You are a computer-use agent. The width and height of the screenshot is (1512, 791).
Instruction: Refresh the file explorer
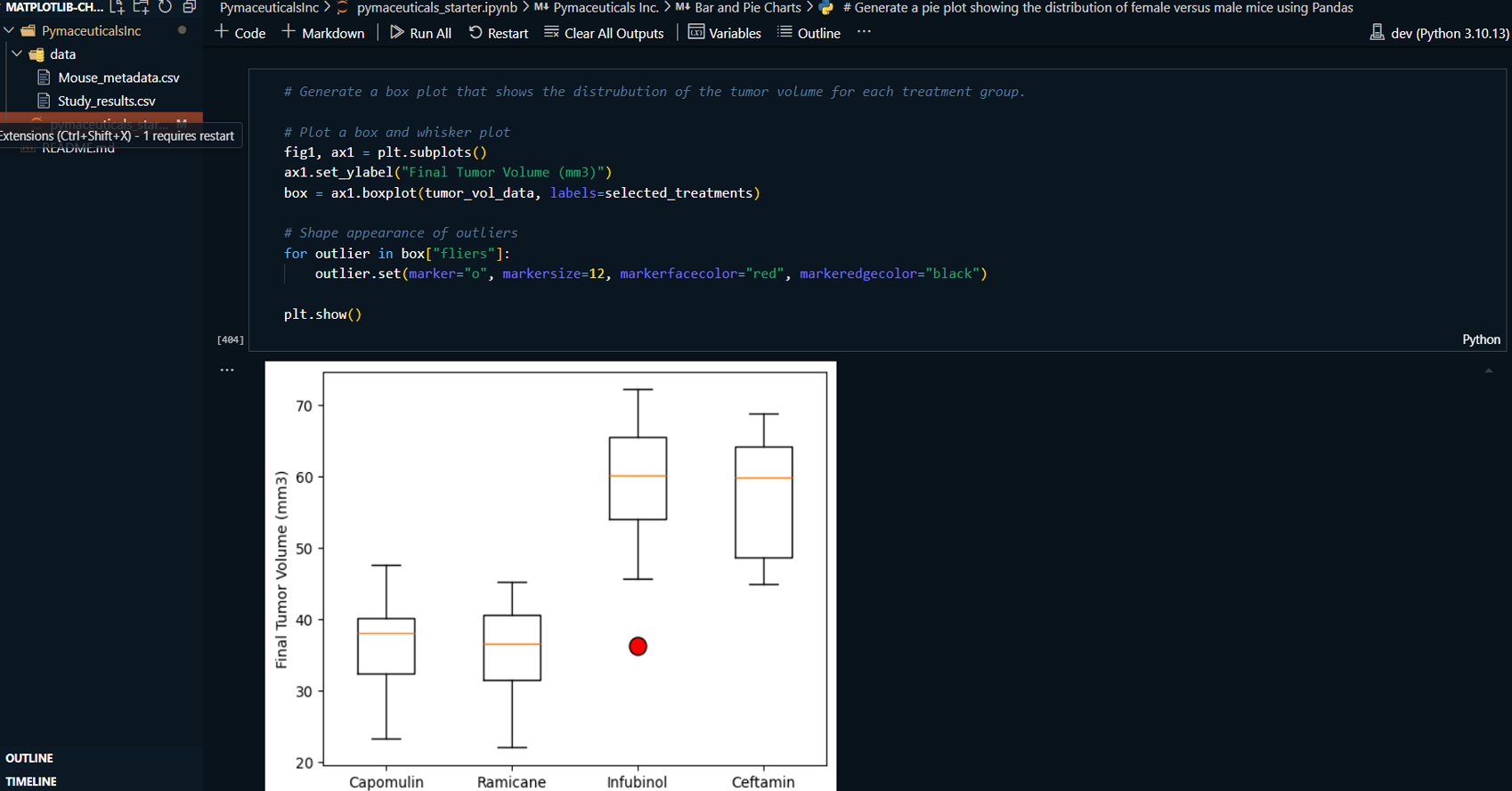click(165, 7)
